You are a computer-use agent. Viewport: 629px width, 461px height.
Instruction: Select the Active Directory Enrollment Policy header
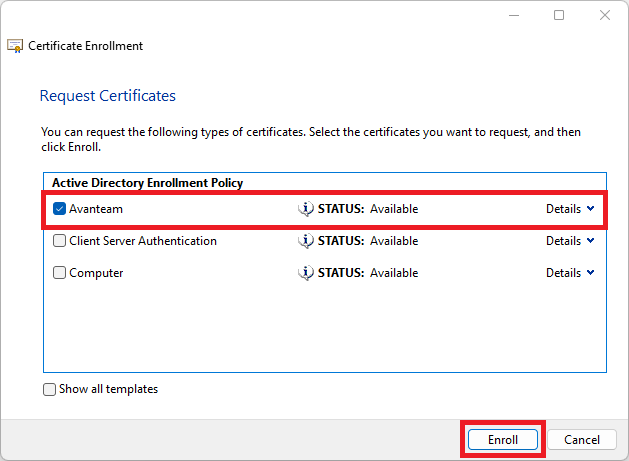147,183
